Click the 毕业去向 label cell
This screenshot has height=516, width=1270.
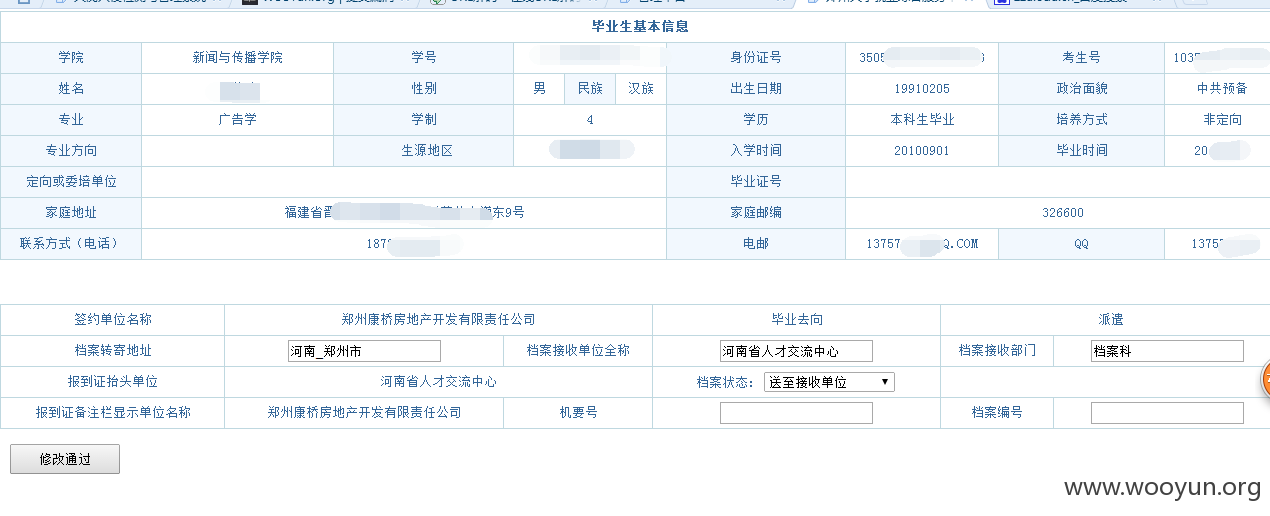pos(796,320)
